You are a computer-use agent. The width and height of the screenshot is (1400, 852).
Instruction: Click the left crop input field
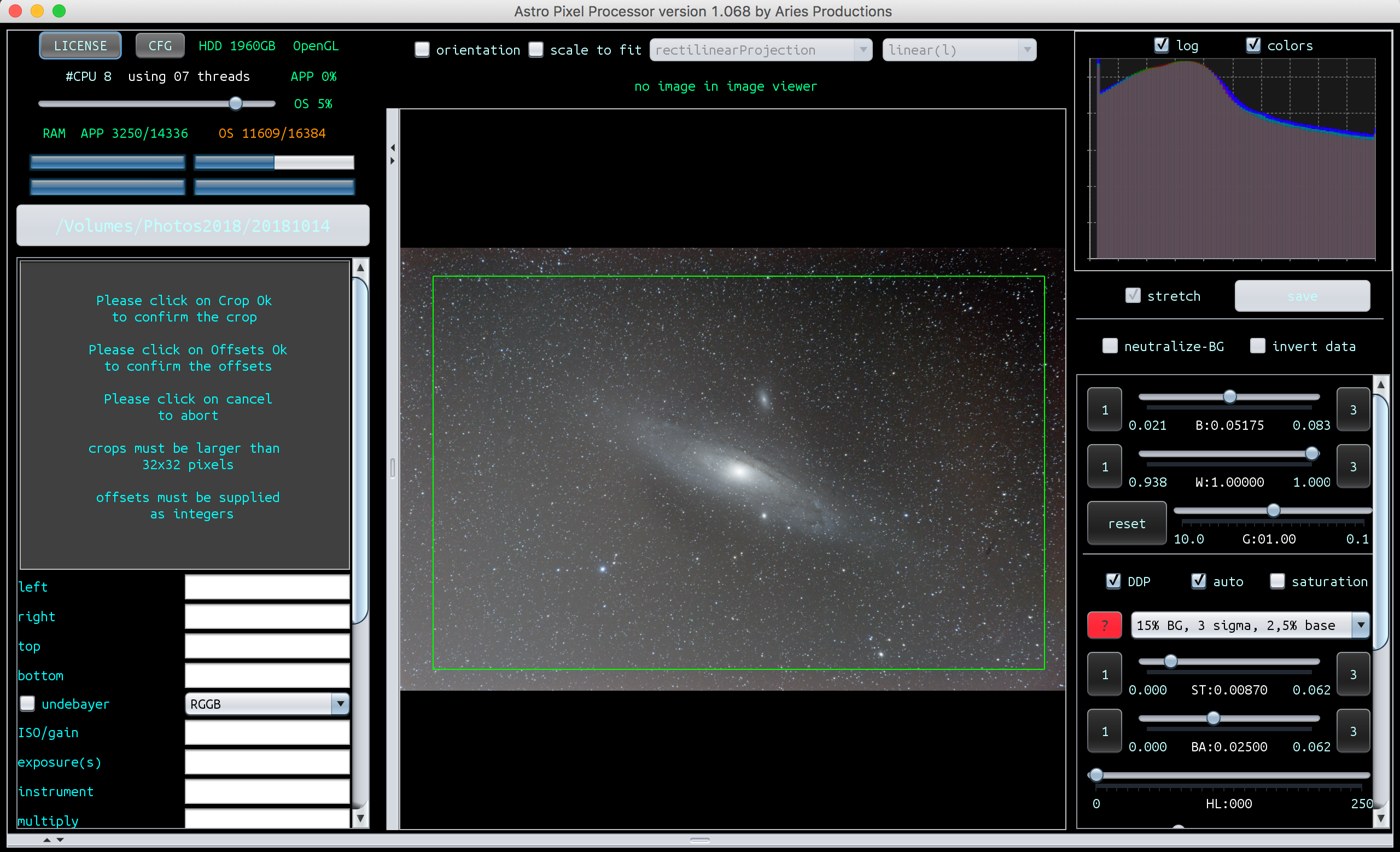click(267, 587)
